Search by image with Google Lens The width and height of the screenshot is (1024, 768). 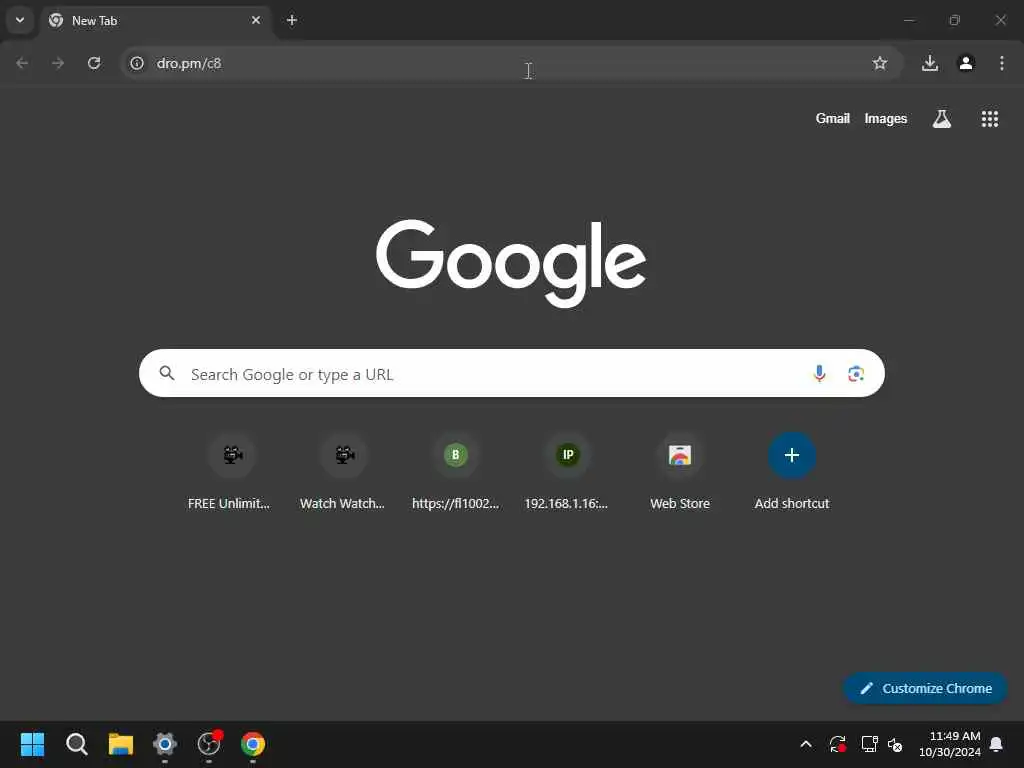[856, 374]
